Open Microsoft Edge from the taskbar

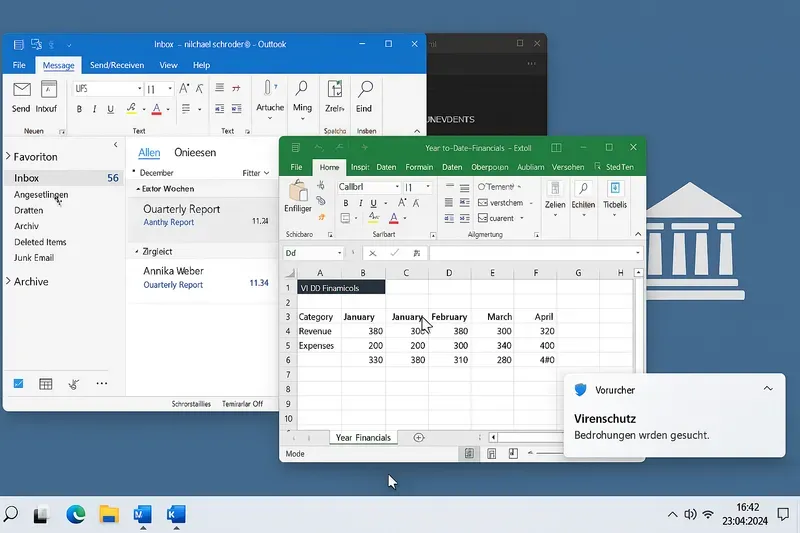pyautogui.click(x=76, y=514)
